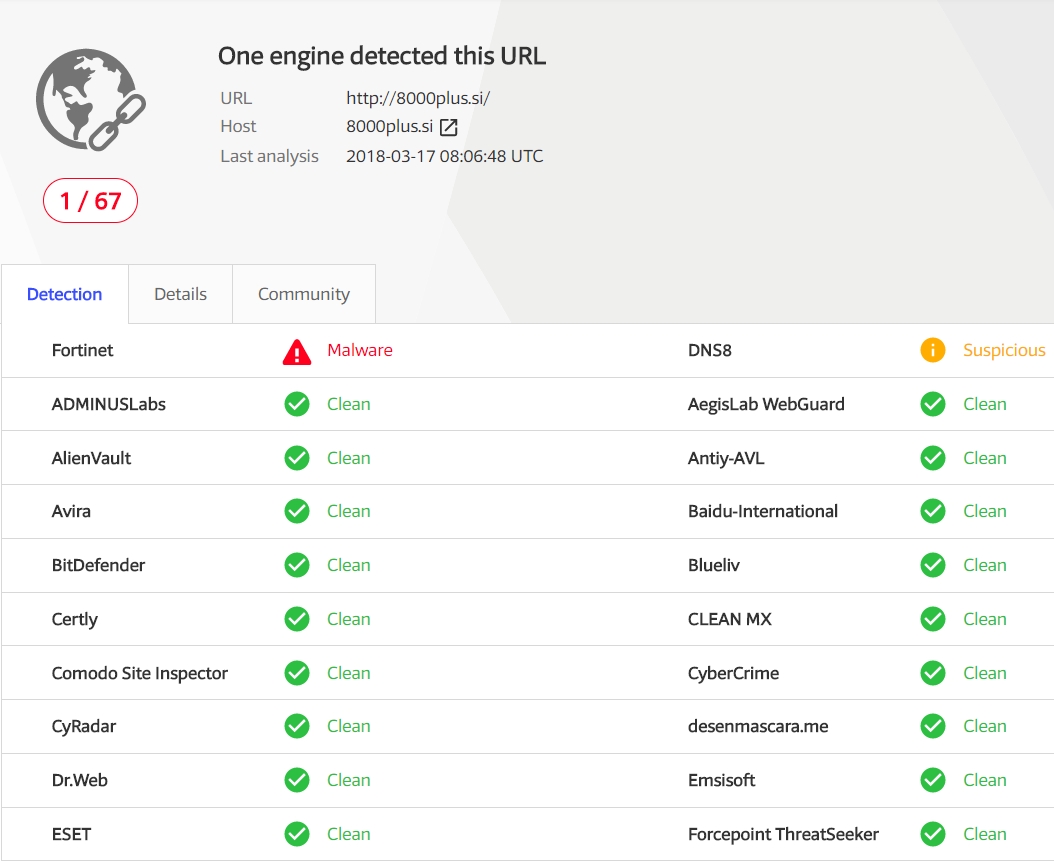Click the 8000plus.si host link
Screen dimensions: 1054x861
pyautogui.click(x=389, y=127)
